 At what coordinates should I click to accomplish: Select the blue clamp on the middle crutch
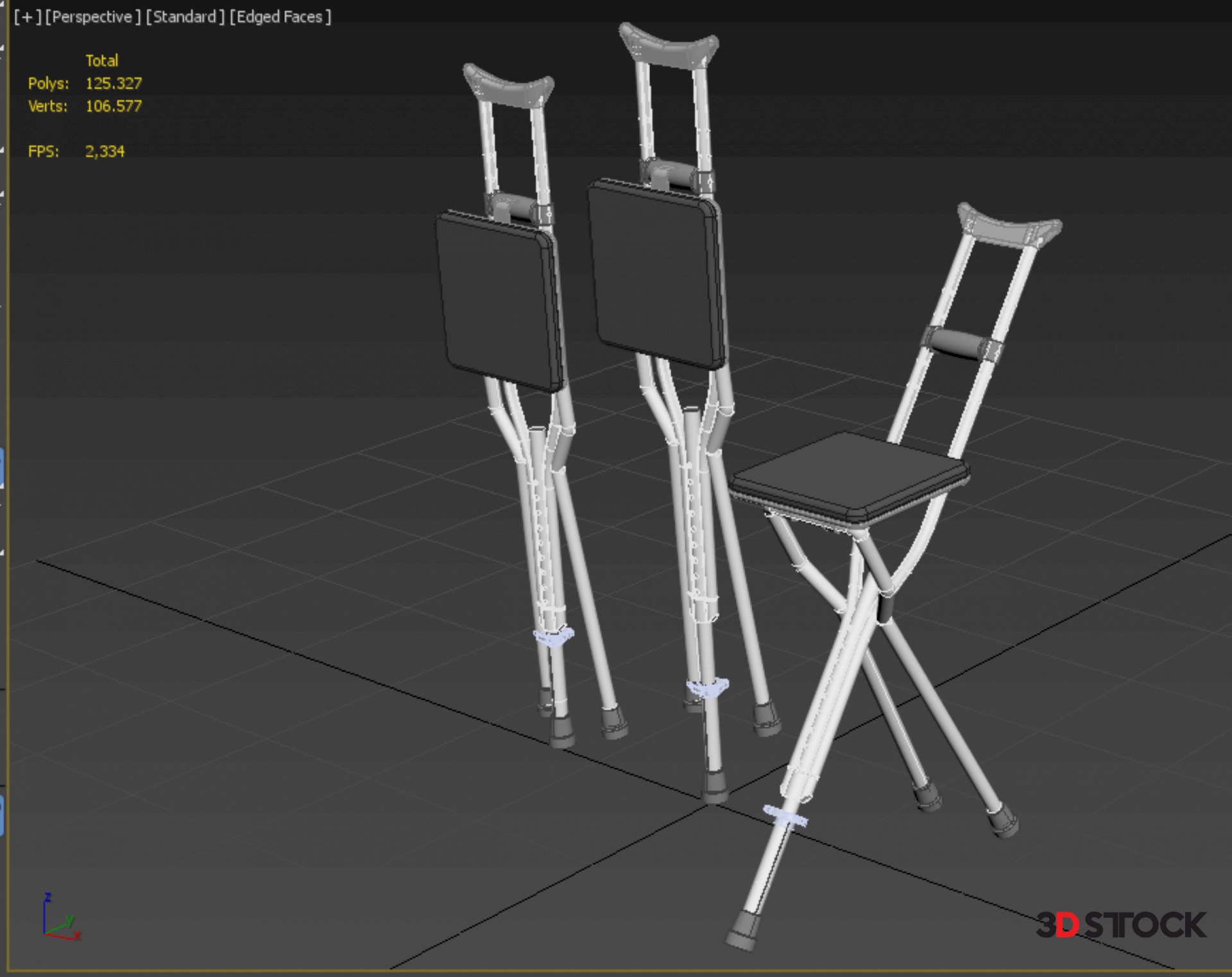(708, 688)
